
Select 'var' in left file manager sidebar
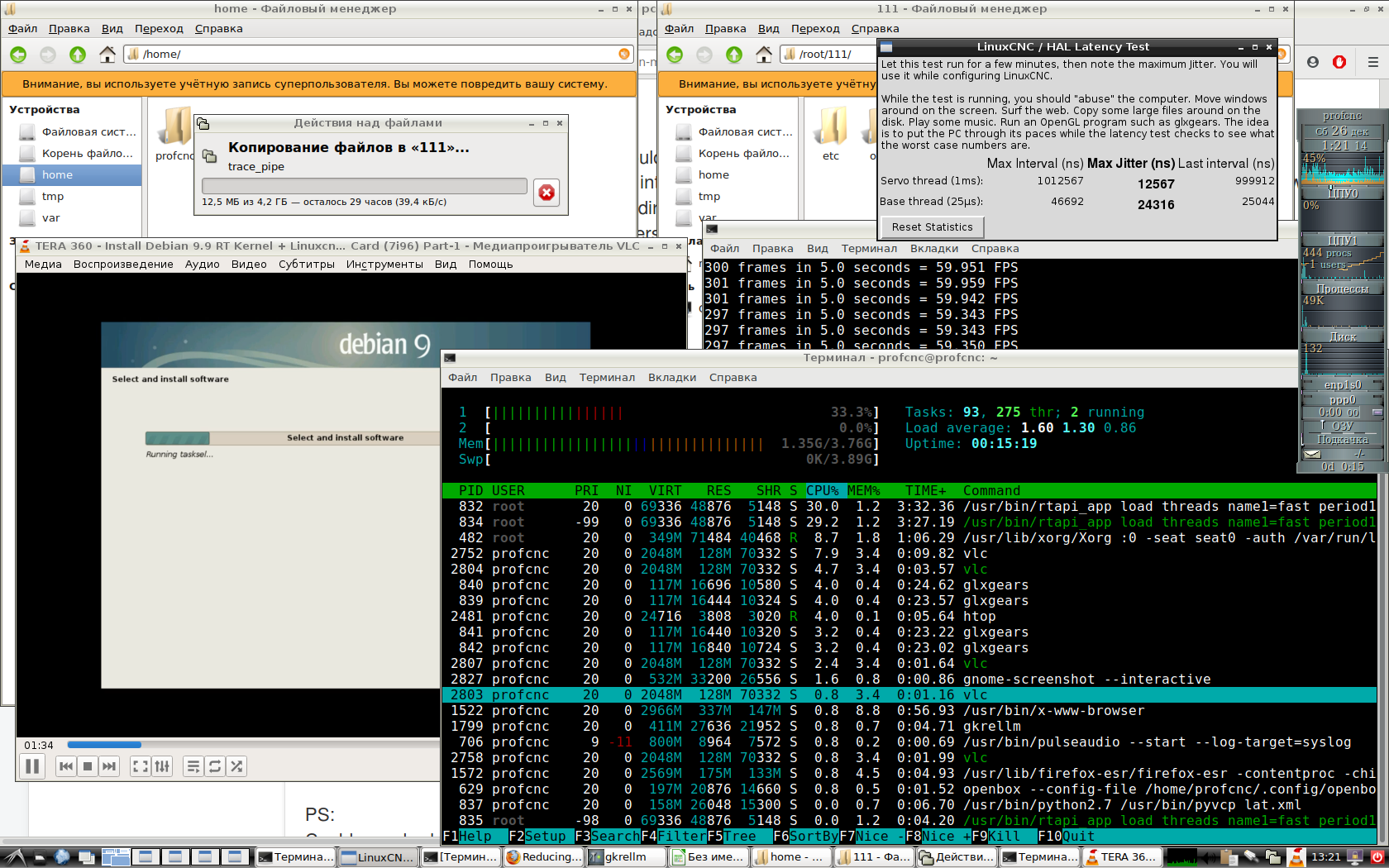(72, 218)
